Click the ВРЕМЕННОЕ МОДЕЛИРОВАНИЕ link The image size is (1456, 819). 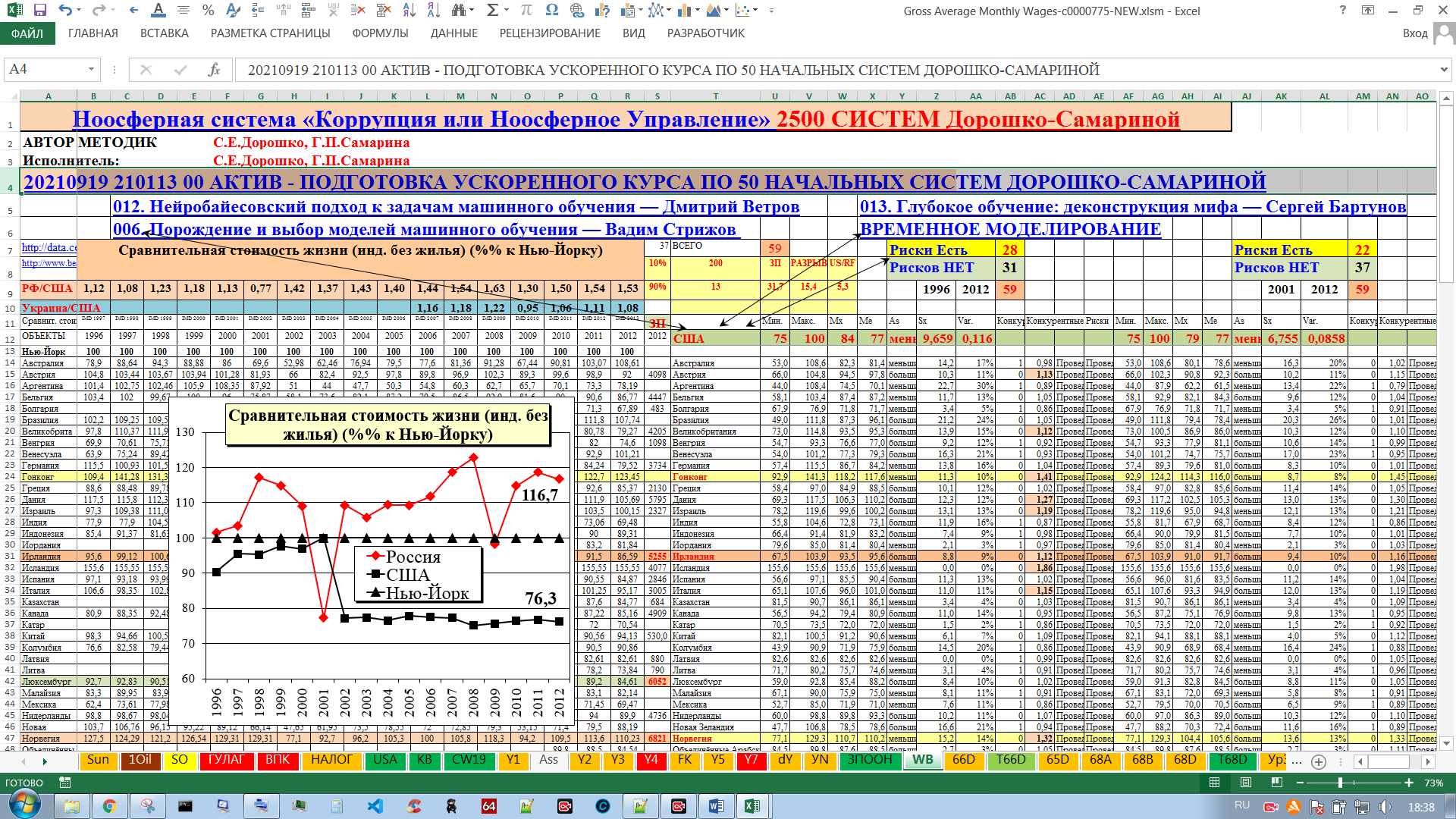coord(1010,229)
